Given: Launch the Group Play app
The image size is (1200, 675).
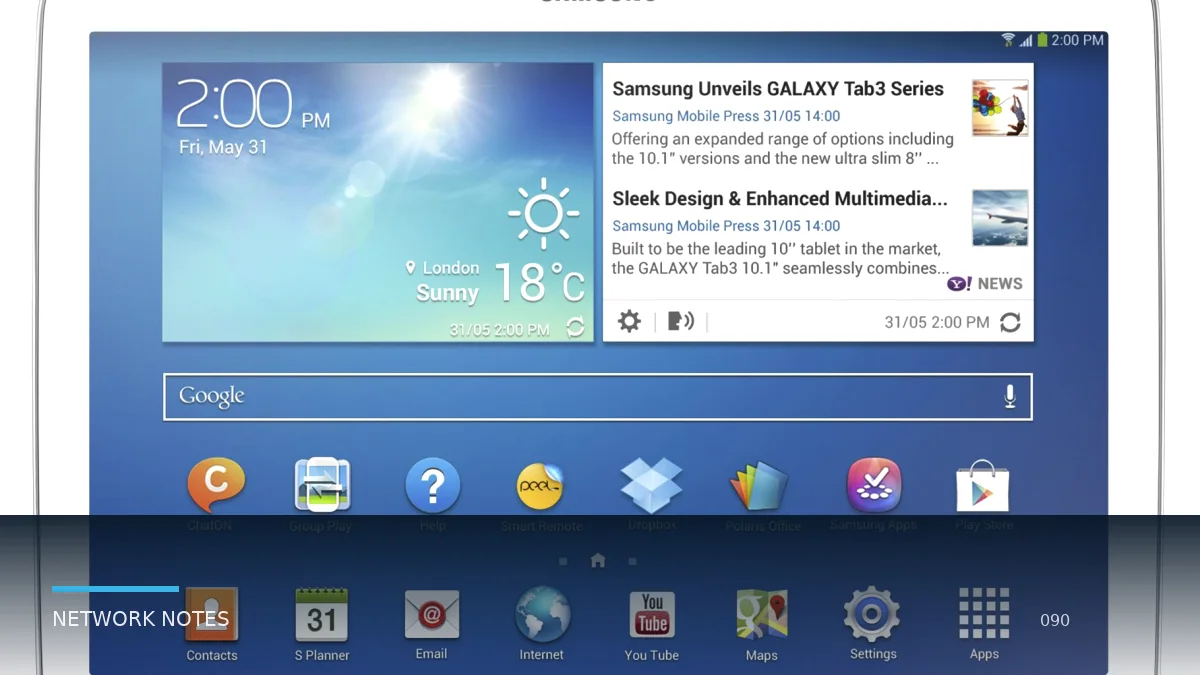Looking at the screenshot, I should (322, 485).
